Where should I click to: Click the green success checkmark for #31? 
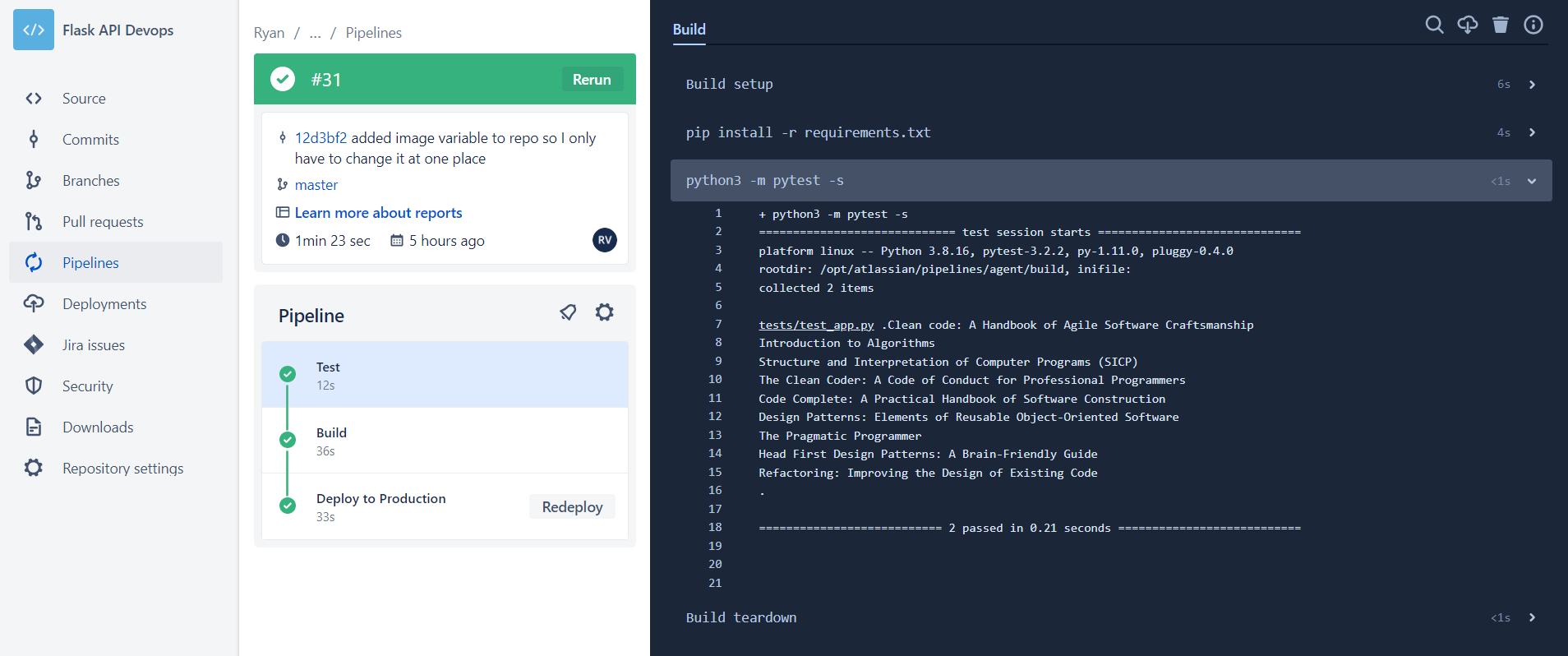click(283, 79)
